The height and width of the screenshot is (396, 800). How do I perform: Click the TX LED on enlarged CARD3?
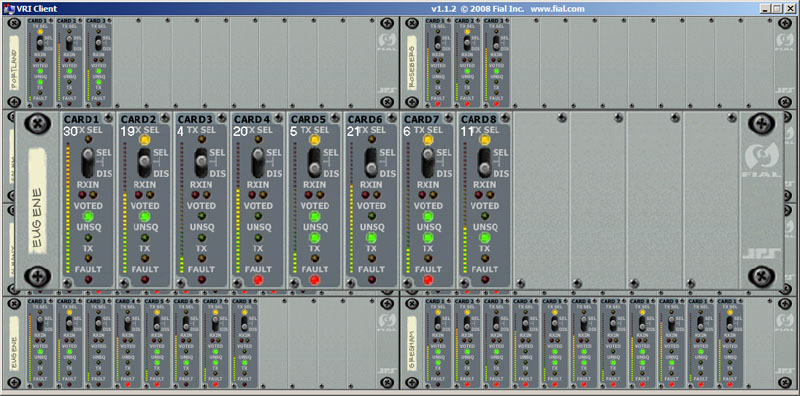point(202,258)
